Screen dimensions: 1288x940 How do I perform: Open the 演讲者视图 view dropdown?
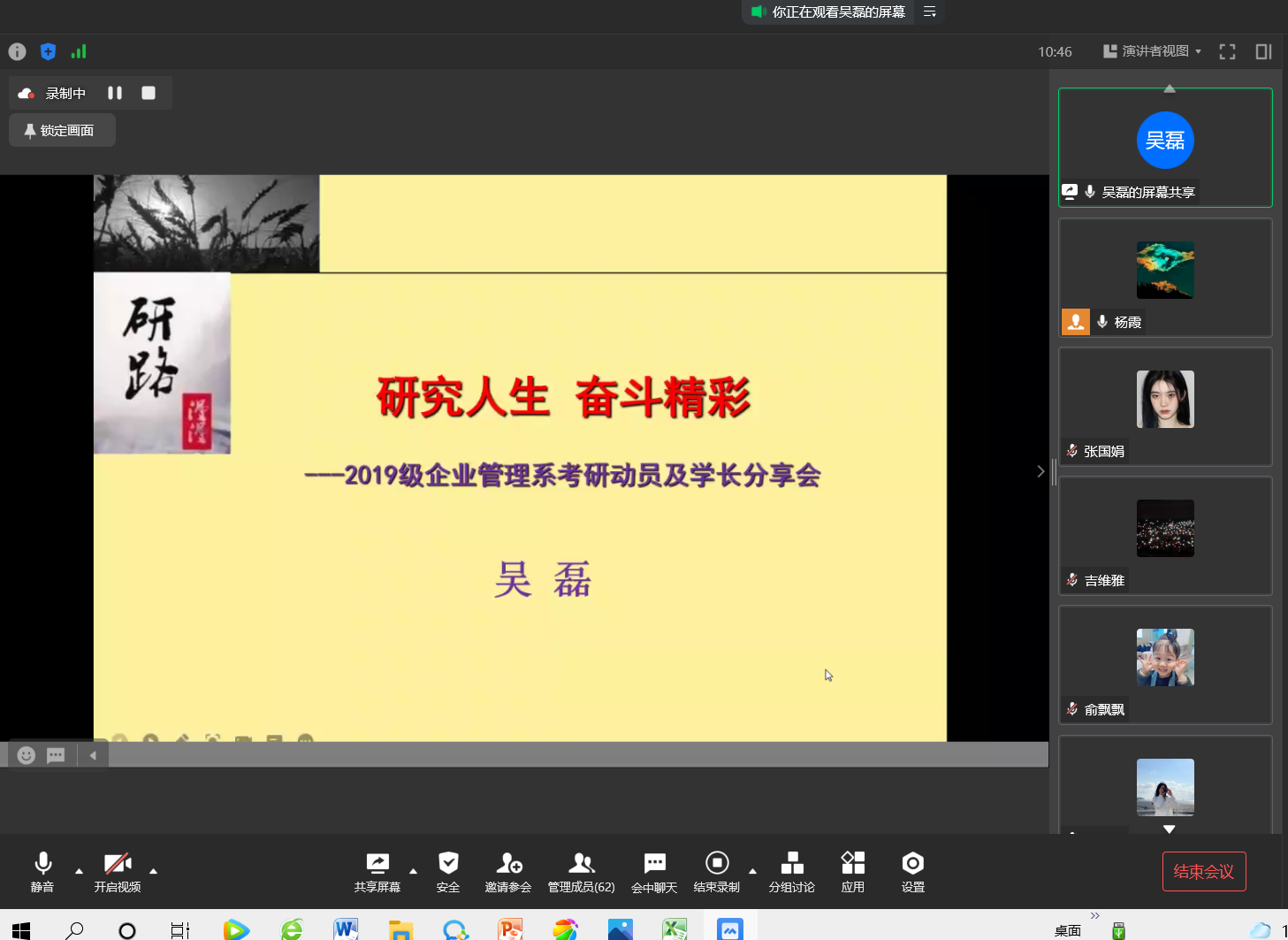pyautogui.click(x=1153, y=51)
